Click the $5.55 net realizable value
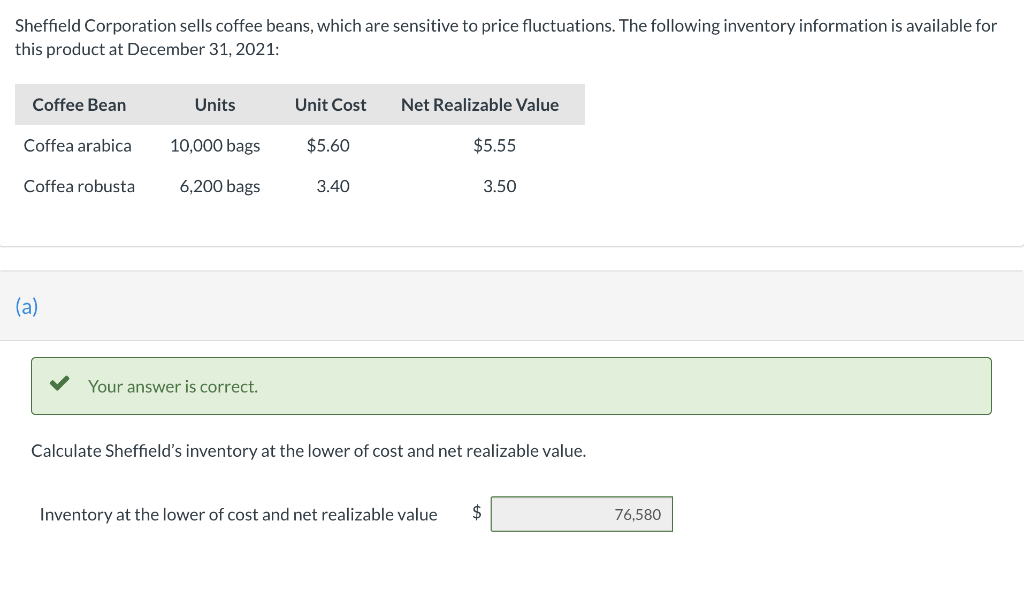This screenshot has width=1024, height=589. [494, 146]
